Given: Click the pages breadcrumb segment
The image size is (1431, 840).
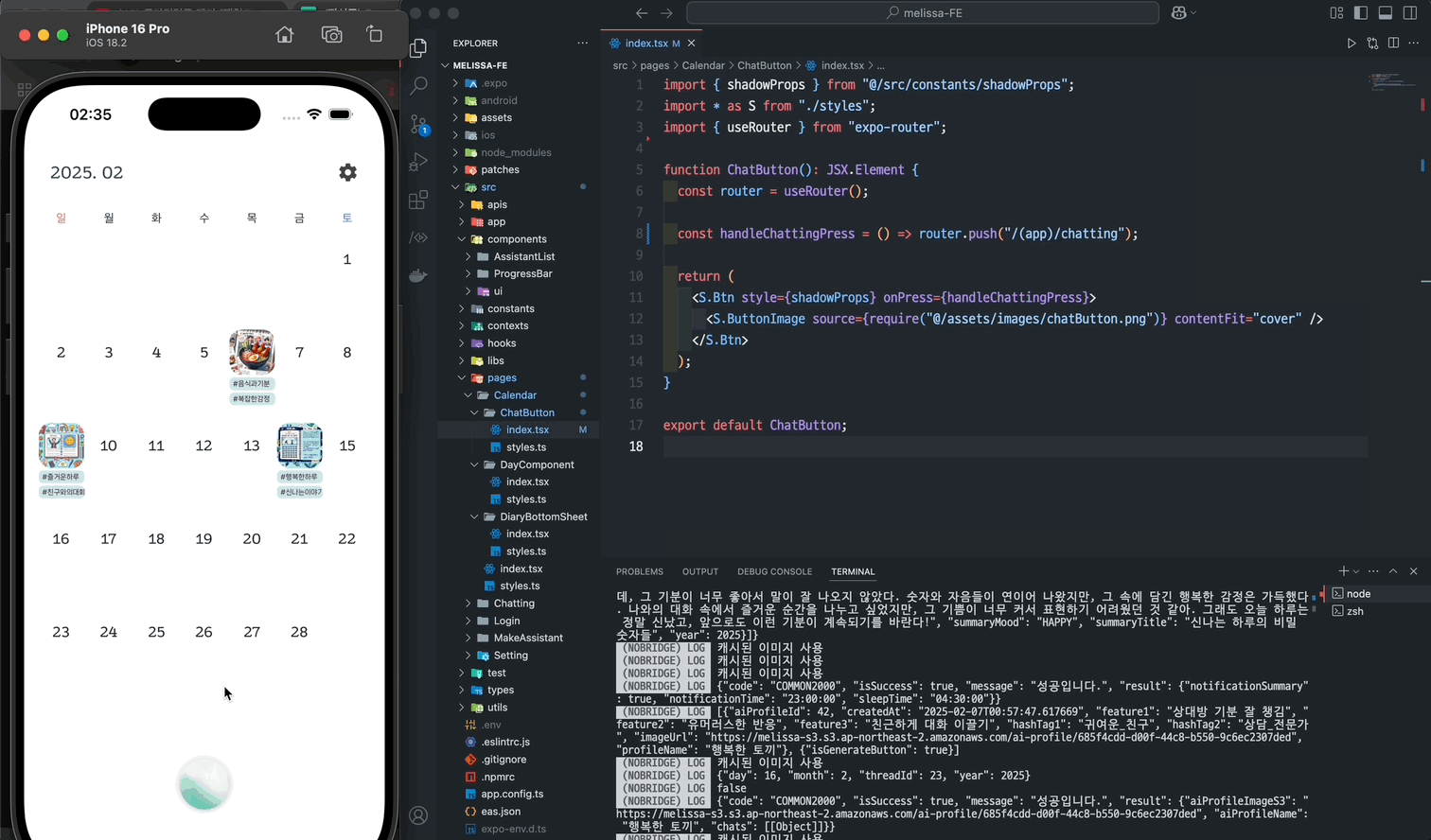Looking at the screenshot, I should 654,65.
